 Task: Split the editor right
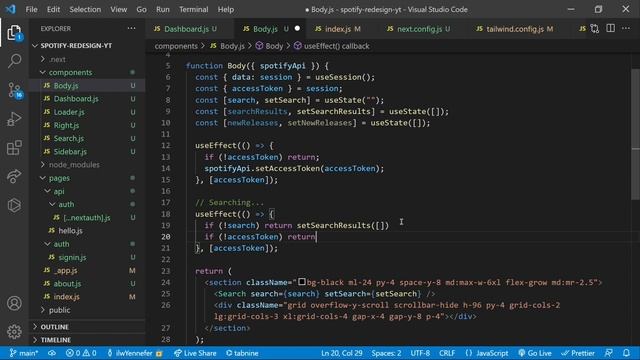pos(610,29)
